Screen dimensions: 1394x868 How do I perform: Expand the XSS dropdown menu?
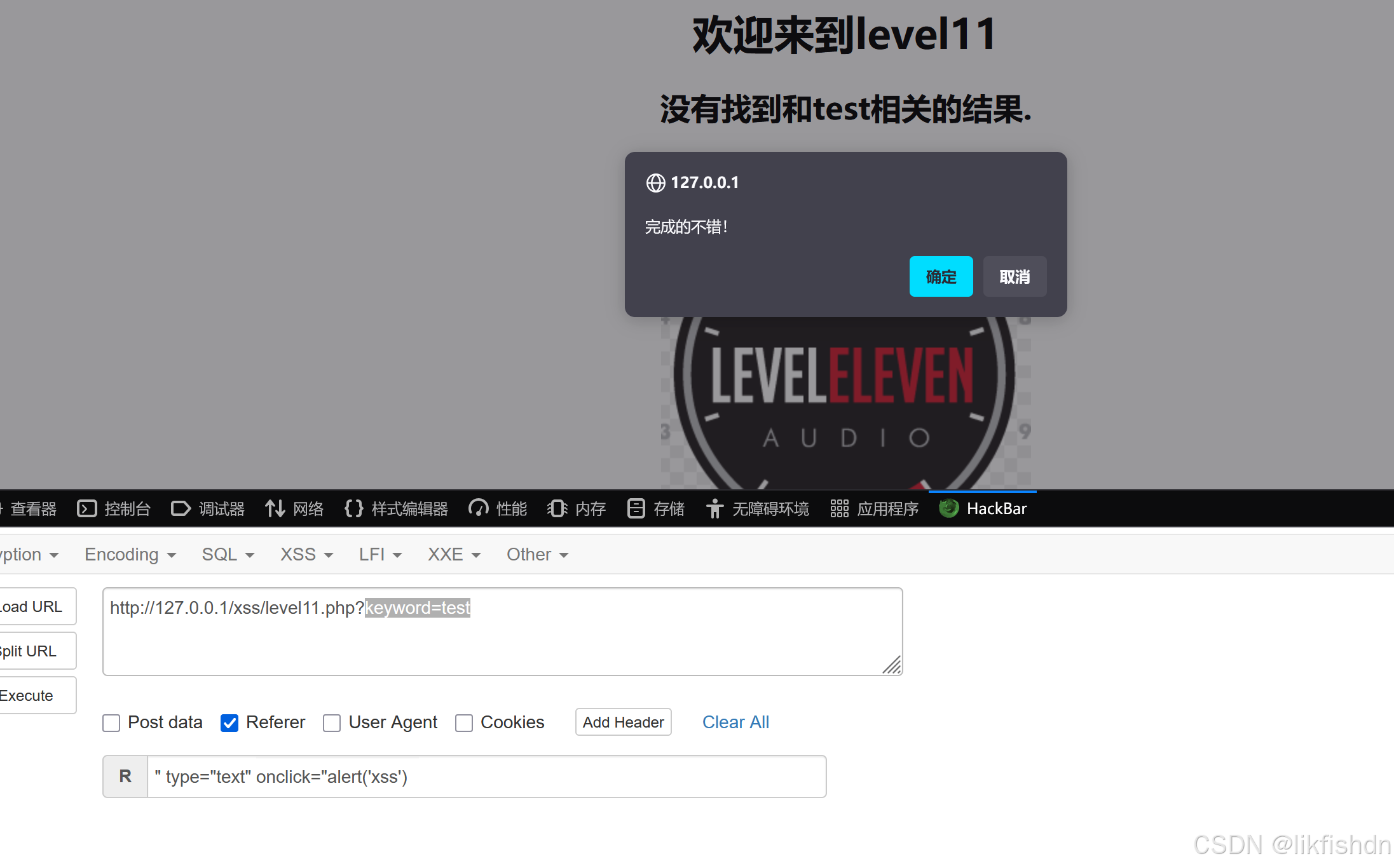click(306, 555)
